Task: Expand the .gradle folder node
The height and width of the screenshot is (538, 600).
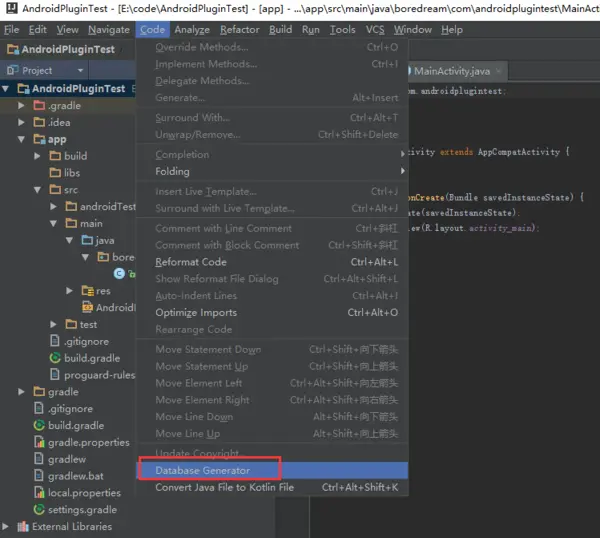Action: tap(21, 105)
